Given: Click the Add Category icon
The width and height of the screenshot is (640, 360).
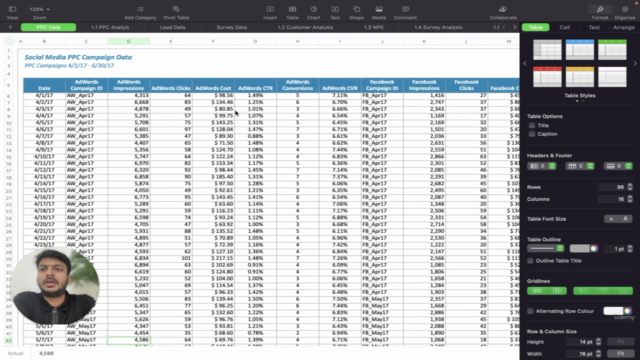Looking at the screenshot, I should (x=140, y=9).
